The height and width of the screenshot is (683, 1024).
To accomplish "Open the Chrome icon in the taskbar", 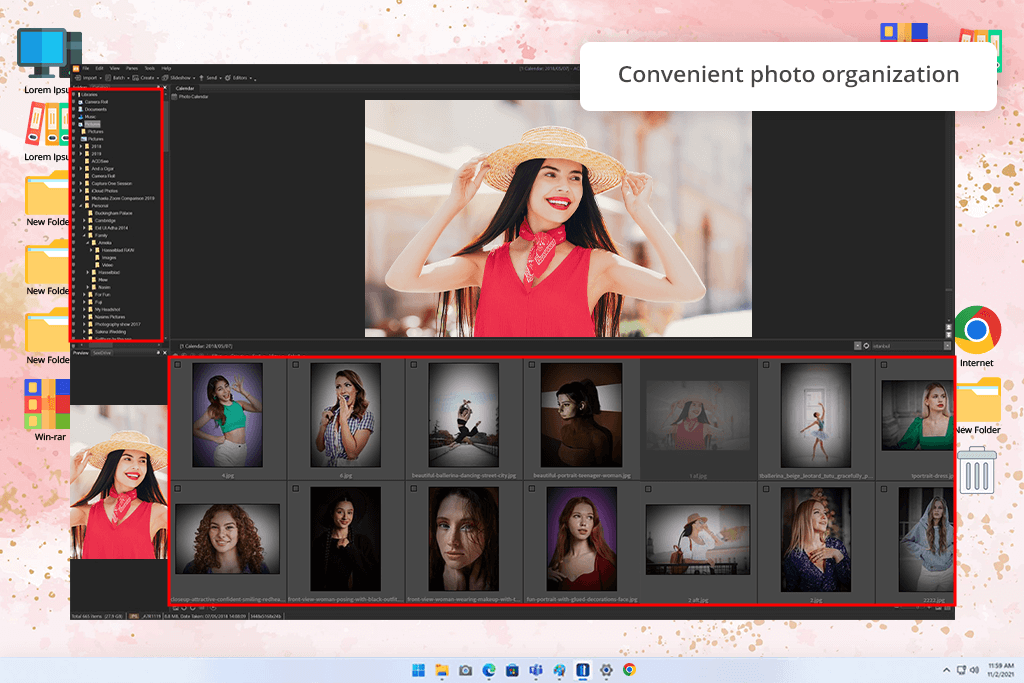I will (x=629, y=670).
